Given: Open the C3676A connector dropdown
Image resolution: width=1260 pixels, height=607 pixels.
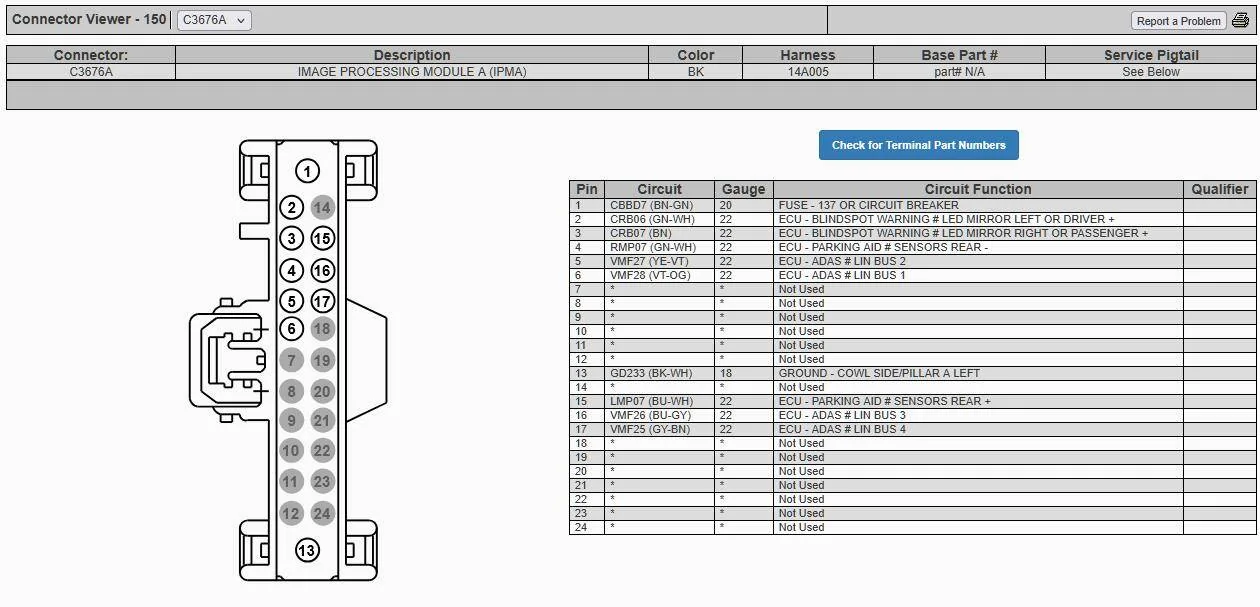Looking at the screenshot, I should tap(214, 20).
